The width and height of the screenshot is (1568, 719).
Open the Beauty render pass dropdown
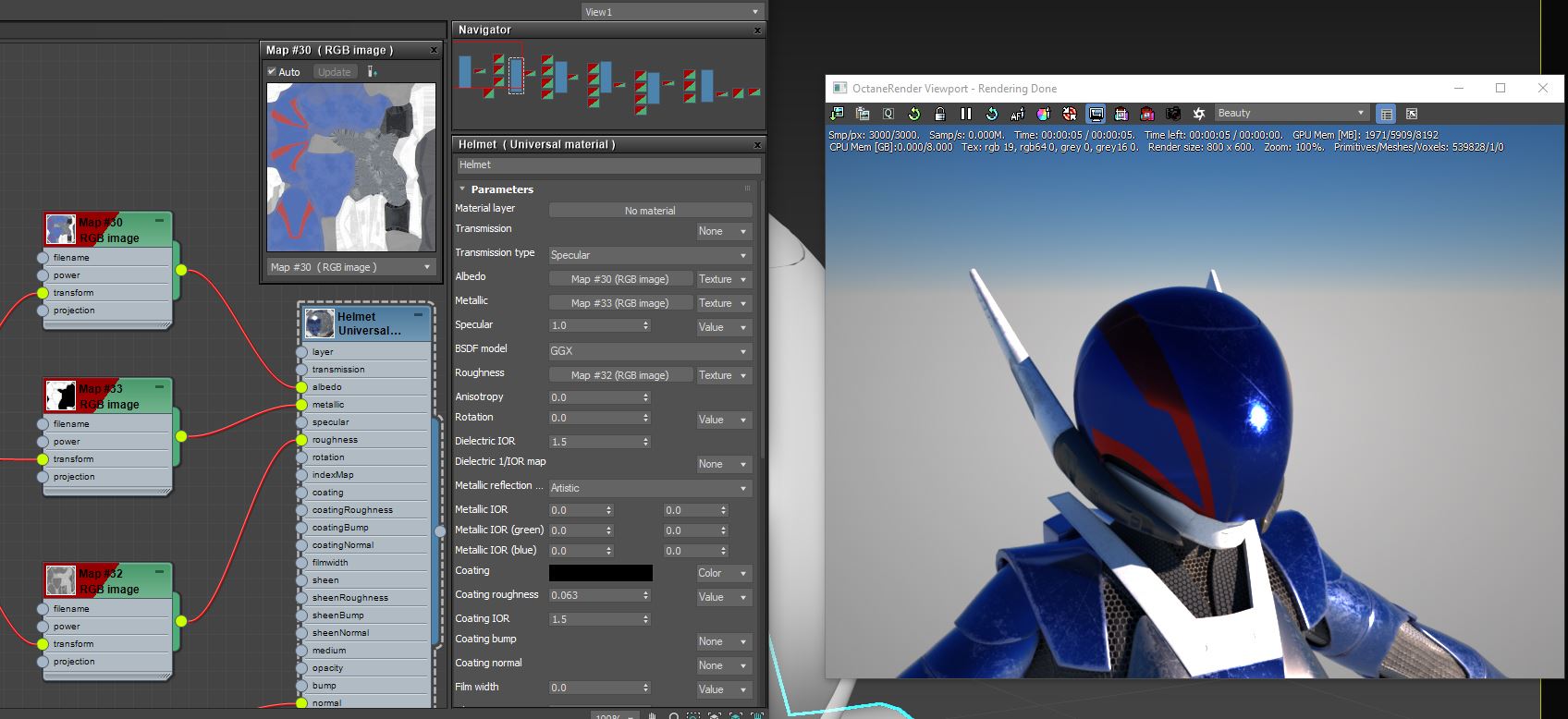tap(1292, 113)
